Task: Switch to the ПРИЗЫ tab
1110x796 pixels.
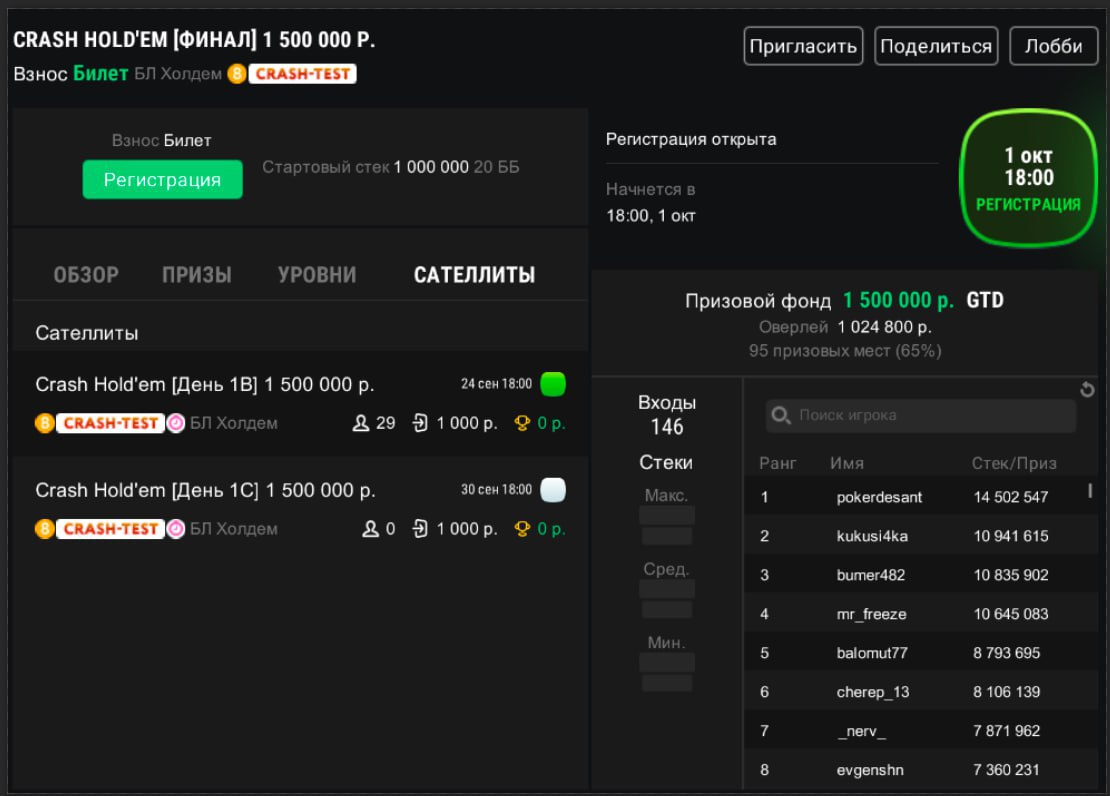Action: coord(197,275)
